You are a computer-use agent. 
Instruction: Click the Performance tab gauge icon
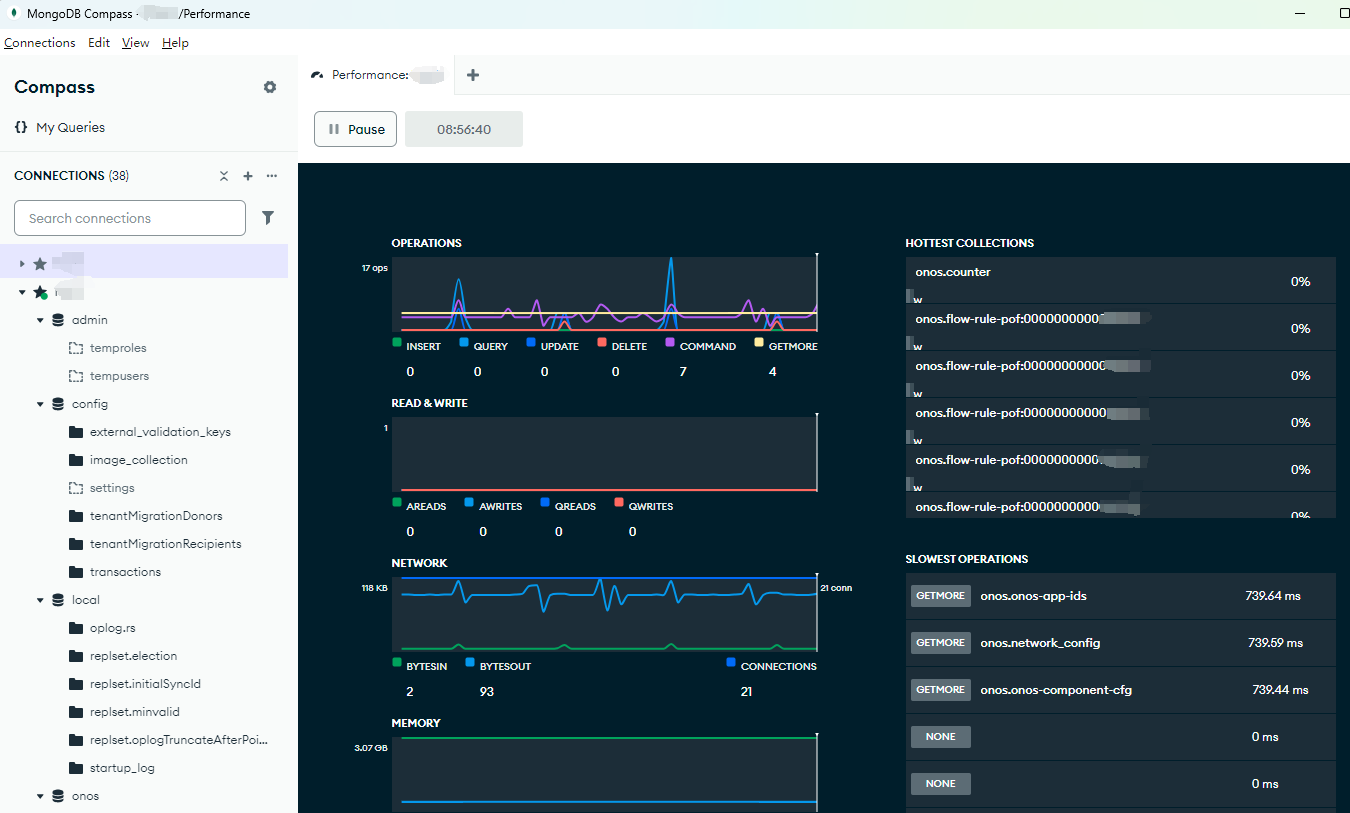click(x=318, y=75)
